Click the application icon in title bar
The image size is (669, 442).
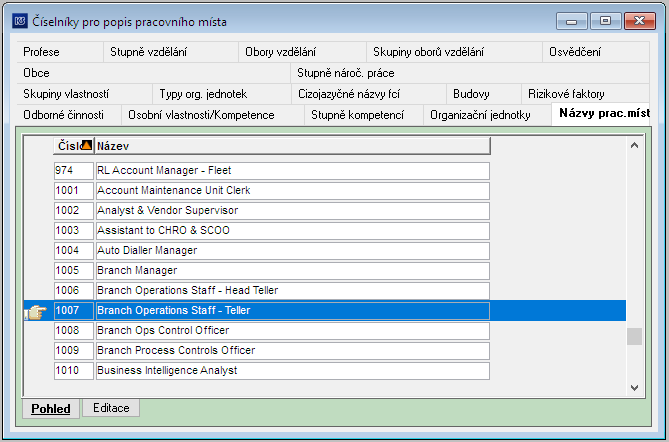tap(20, 21)
